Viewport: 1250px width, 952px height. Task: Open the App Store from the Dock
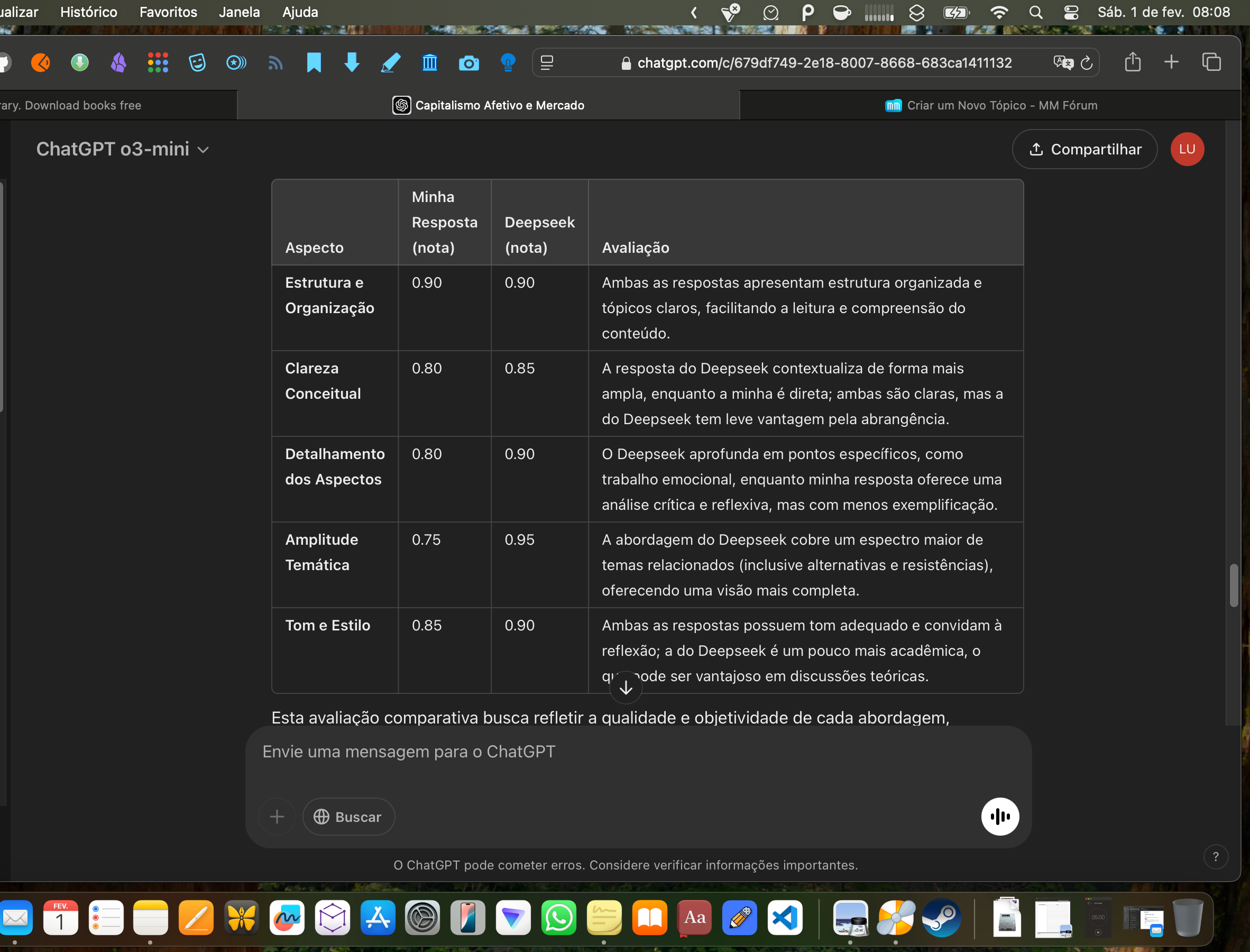point(377,918)
